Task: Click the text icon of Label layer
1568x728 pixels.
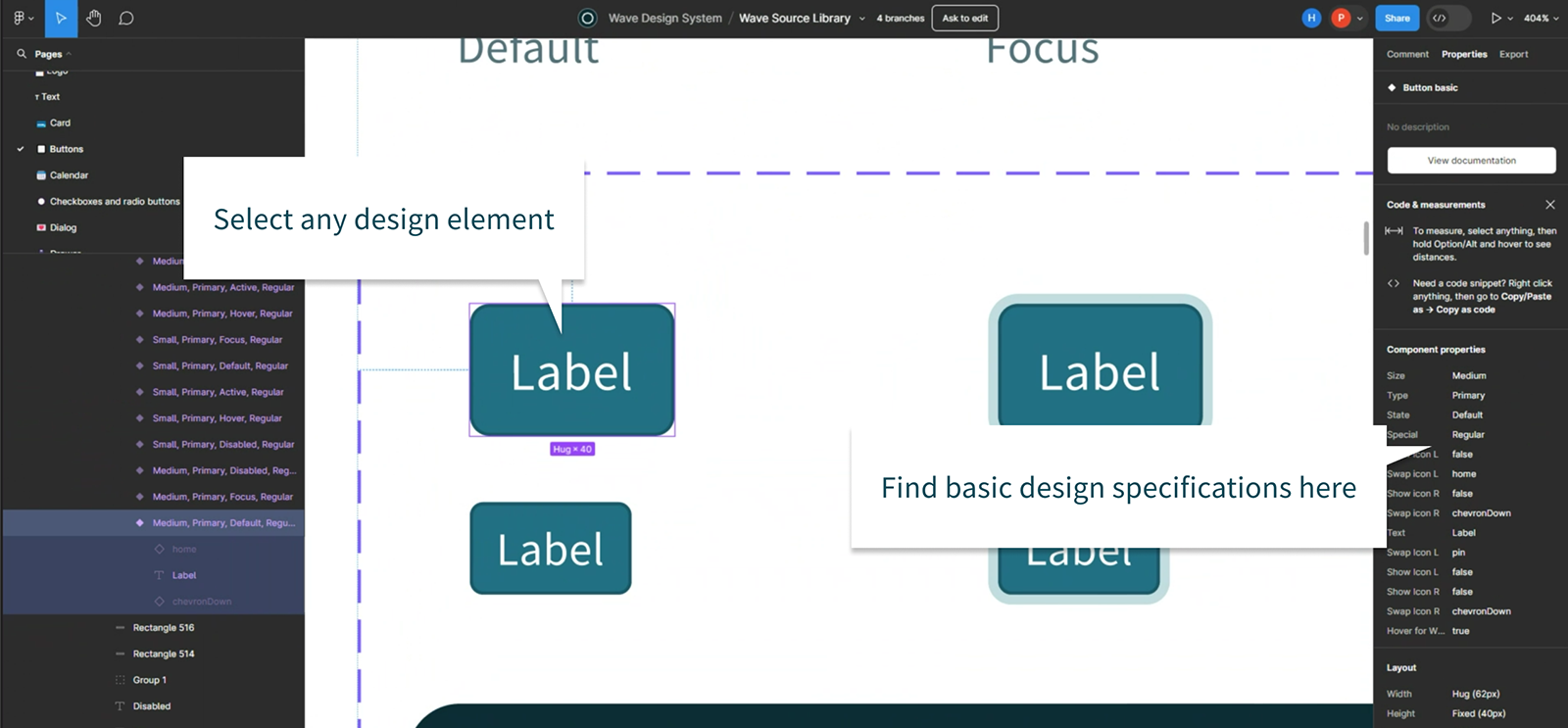Action: coord(159,575)
